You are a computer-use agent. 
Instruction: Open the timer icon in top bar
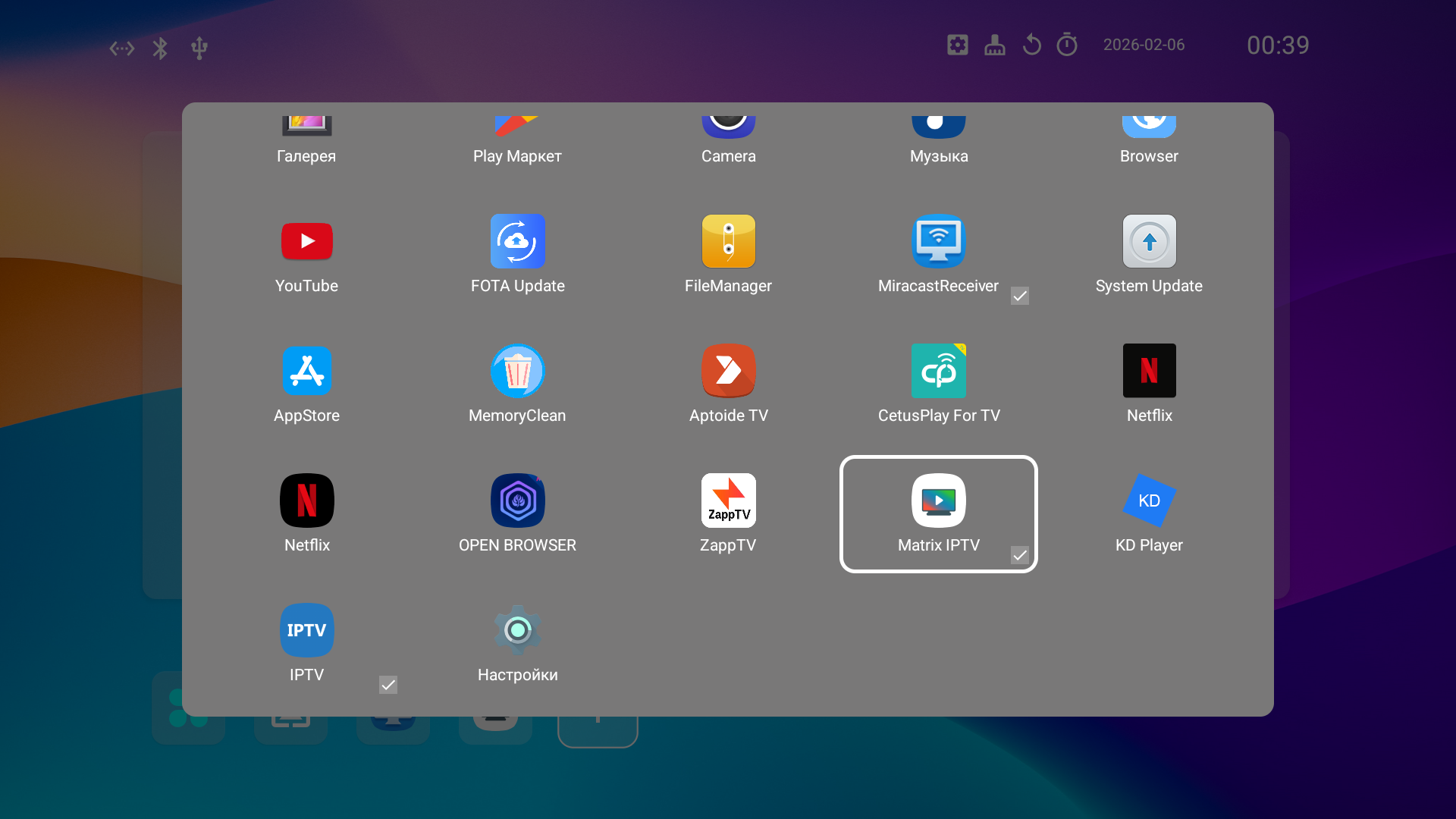coord(1067,45)
